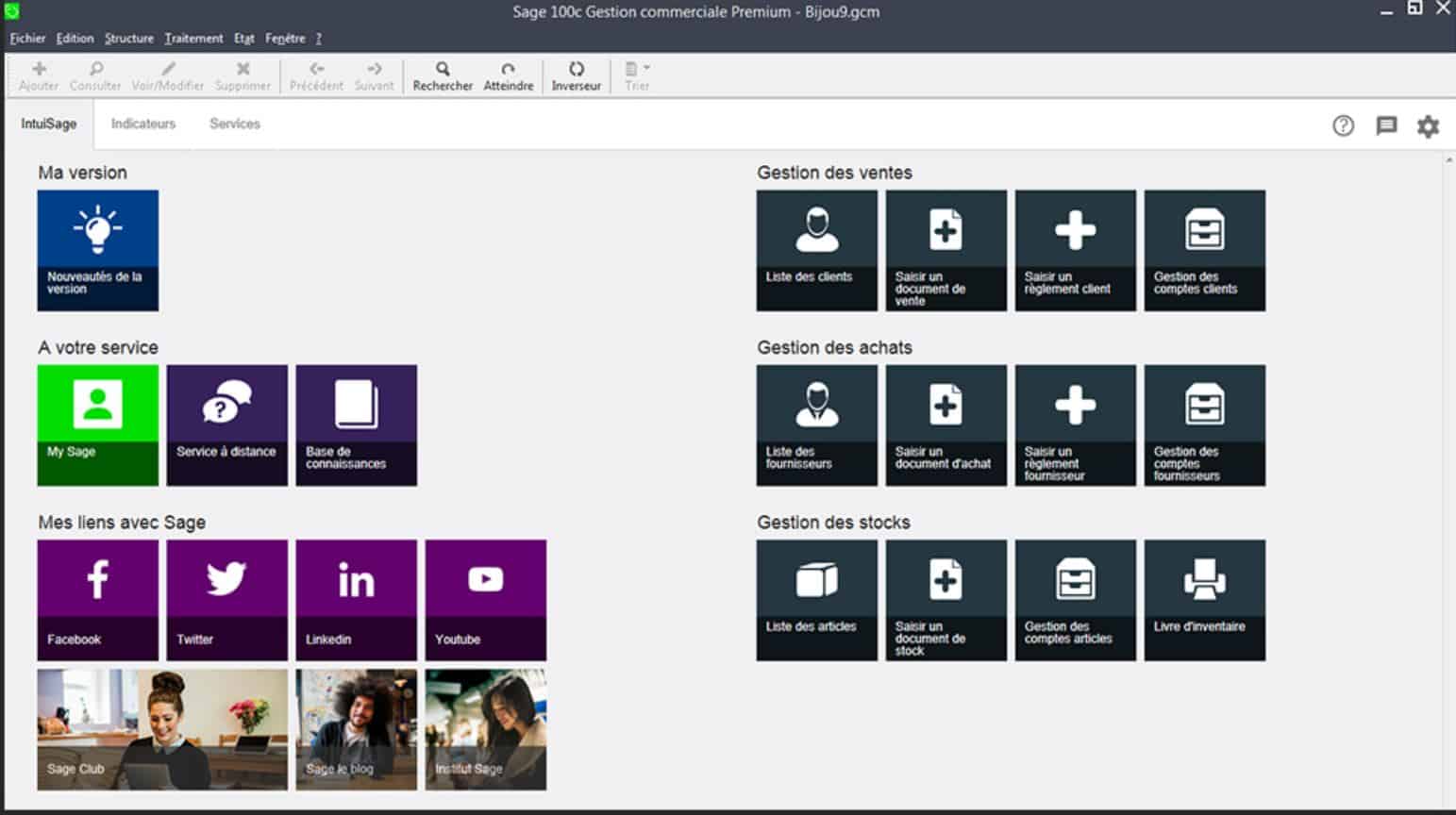Open Saisir un règlement client

pos(1075,249)
